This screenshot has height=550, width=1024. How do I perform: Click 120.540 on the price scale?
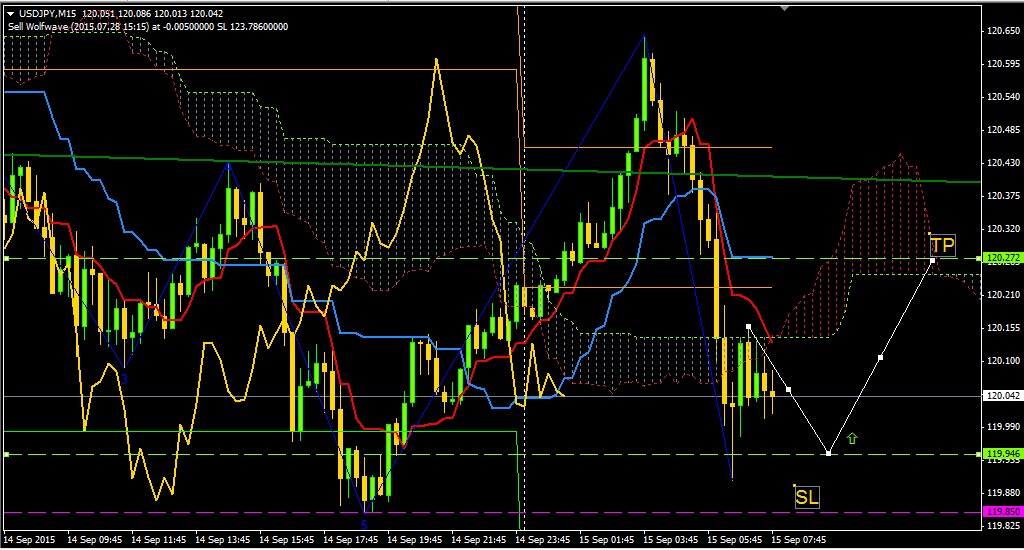click(1003, 97)
